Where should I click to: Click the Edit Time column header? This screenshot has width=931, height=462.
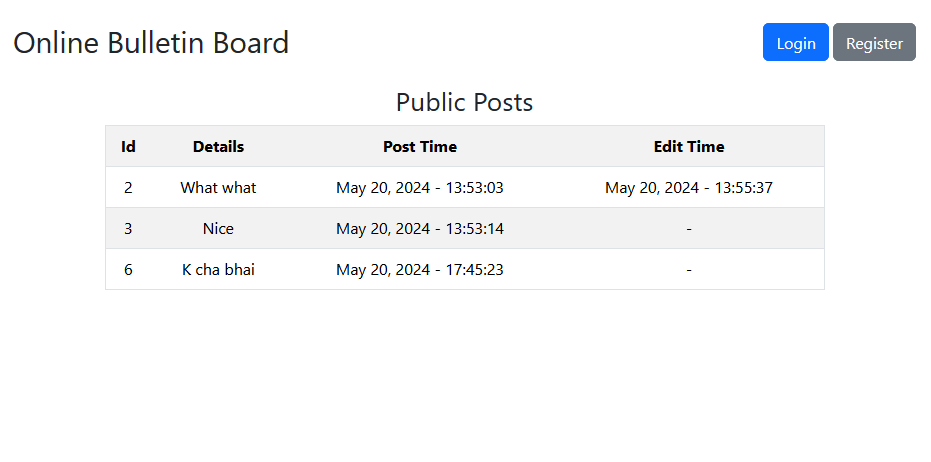click(689, 146)
